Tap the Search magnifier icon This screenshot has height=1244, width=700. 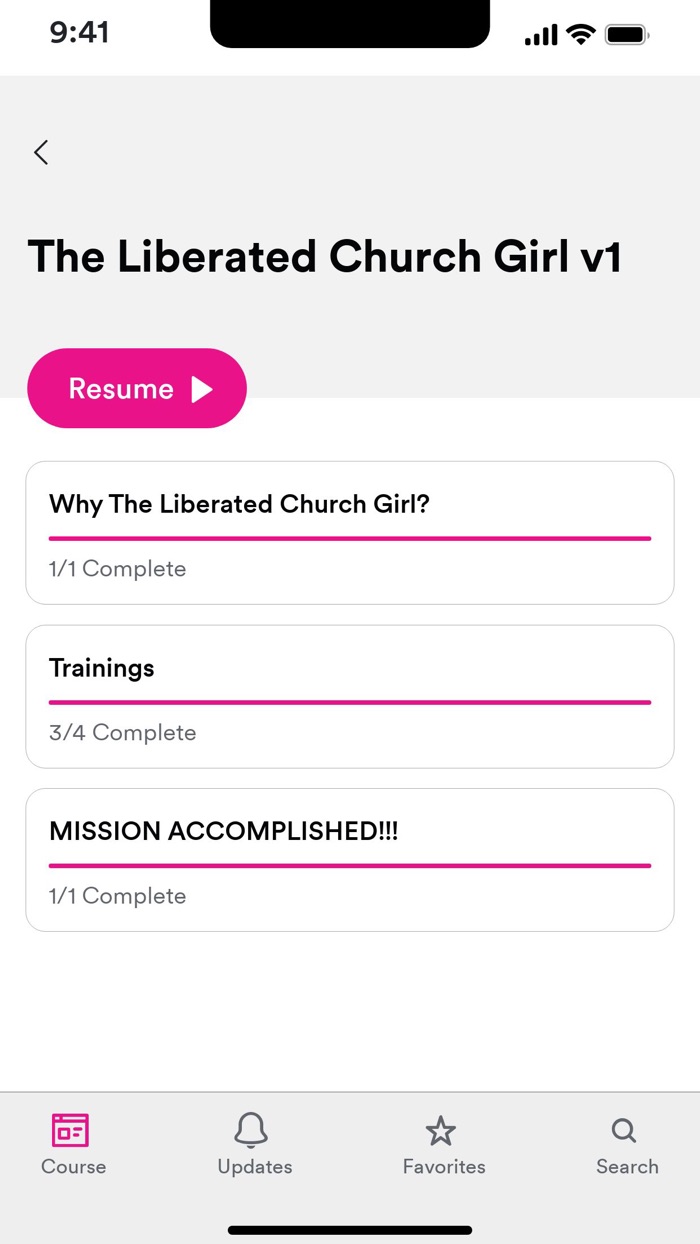point(624,1130)
